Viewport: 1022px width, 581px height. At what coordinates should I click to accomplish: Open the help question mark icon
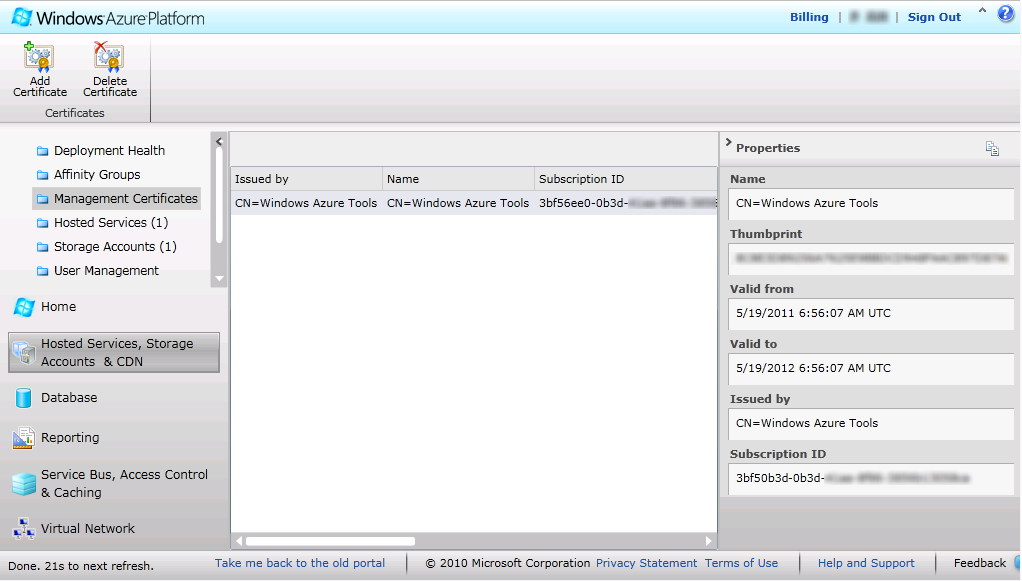pyautogui.click(x=1006, y=14)
